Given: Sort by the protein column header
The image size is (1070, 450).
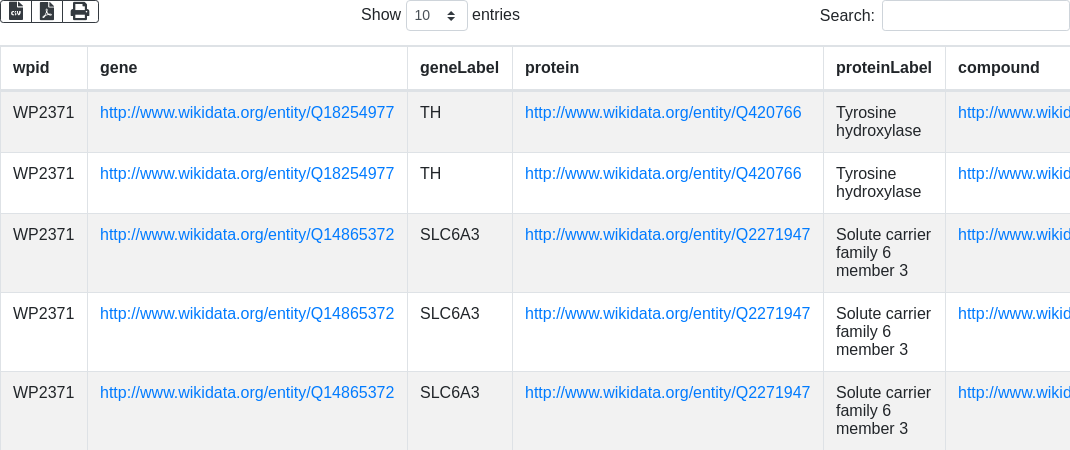Looking at the screenshot, I should (x=552, y=68).
